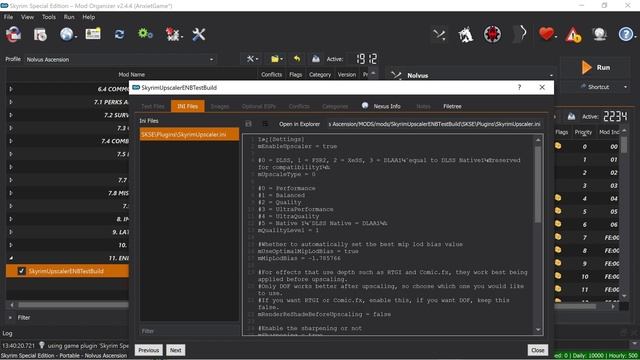The image size is (640, 360).
Task: Click Create Backup icon beside mod Active counter
Action: [x=316, y=59]
